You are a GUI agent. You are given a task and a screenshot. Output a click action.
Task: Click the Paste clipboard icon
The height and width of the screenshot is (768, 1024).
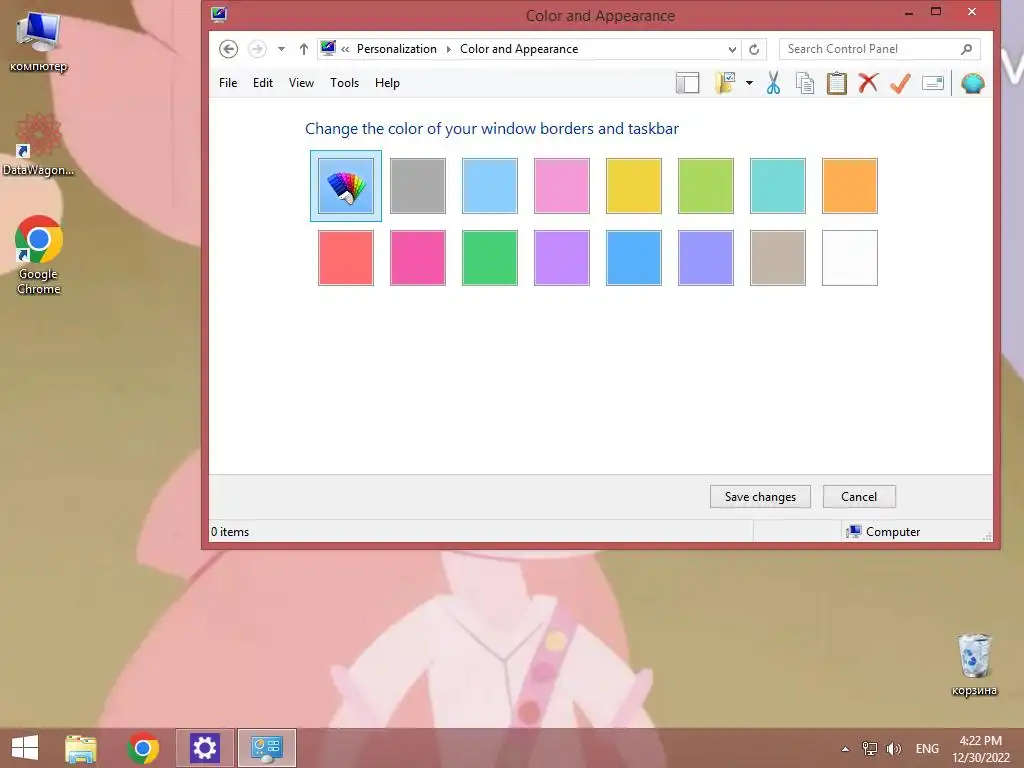coord(837,83)
